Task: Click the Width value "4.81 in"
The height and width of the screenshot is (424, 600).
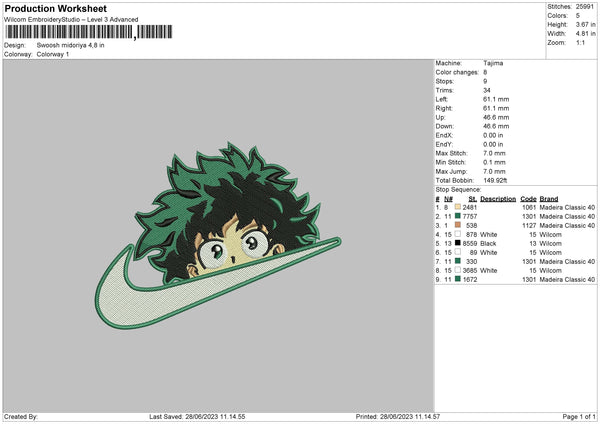Action: 585,34
